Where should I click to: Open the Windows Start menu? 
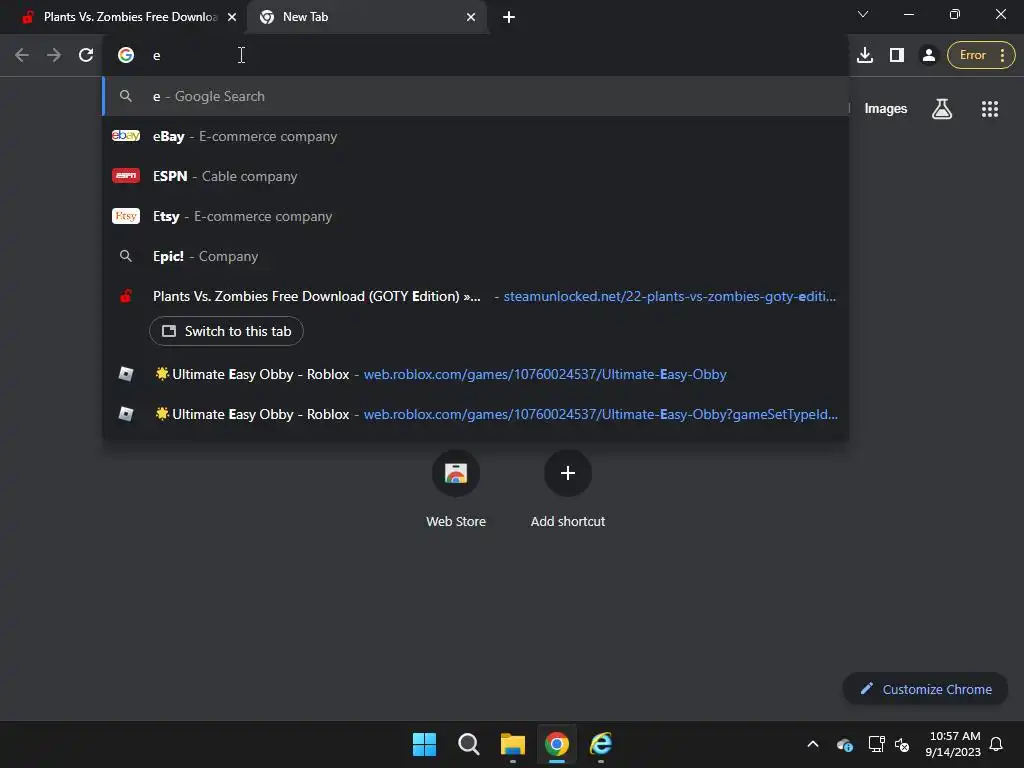coord(424,744)
